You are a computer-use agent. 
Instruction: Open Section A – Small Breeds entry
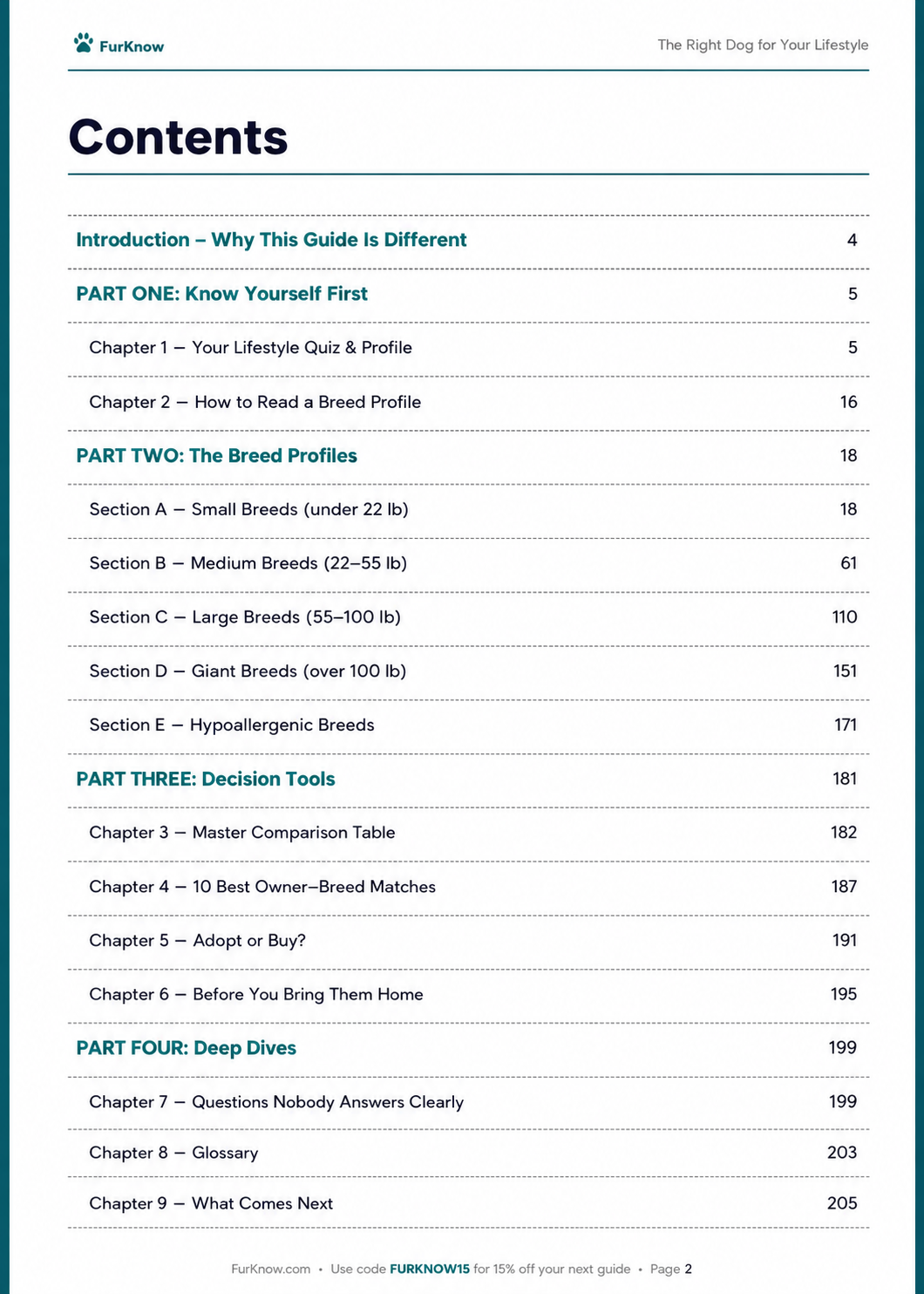468,510
